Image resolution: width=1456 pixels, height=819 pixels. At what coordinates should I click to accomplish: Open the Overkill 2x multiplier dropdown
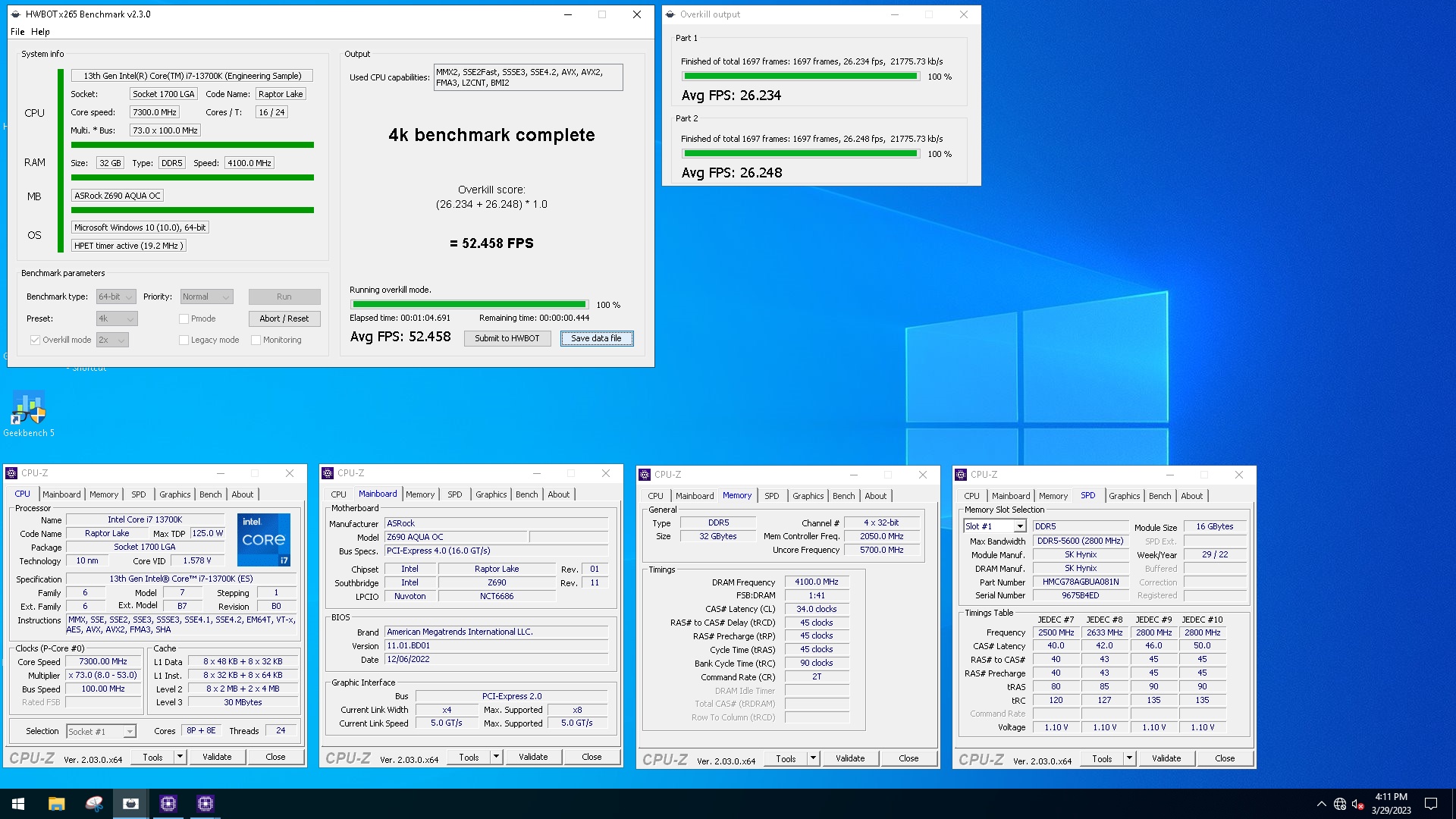[x=112, y=340]
